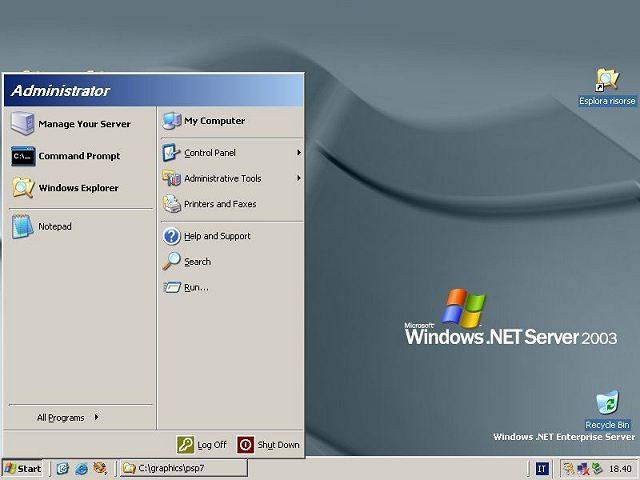Select Esplora risorse desktop shortcut
The width and height of the screenshot is (640, 480).
607,87
